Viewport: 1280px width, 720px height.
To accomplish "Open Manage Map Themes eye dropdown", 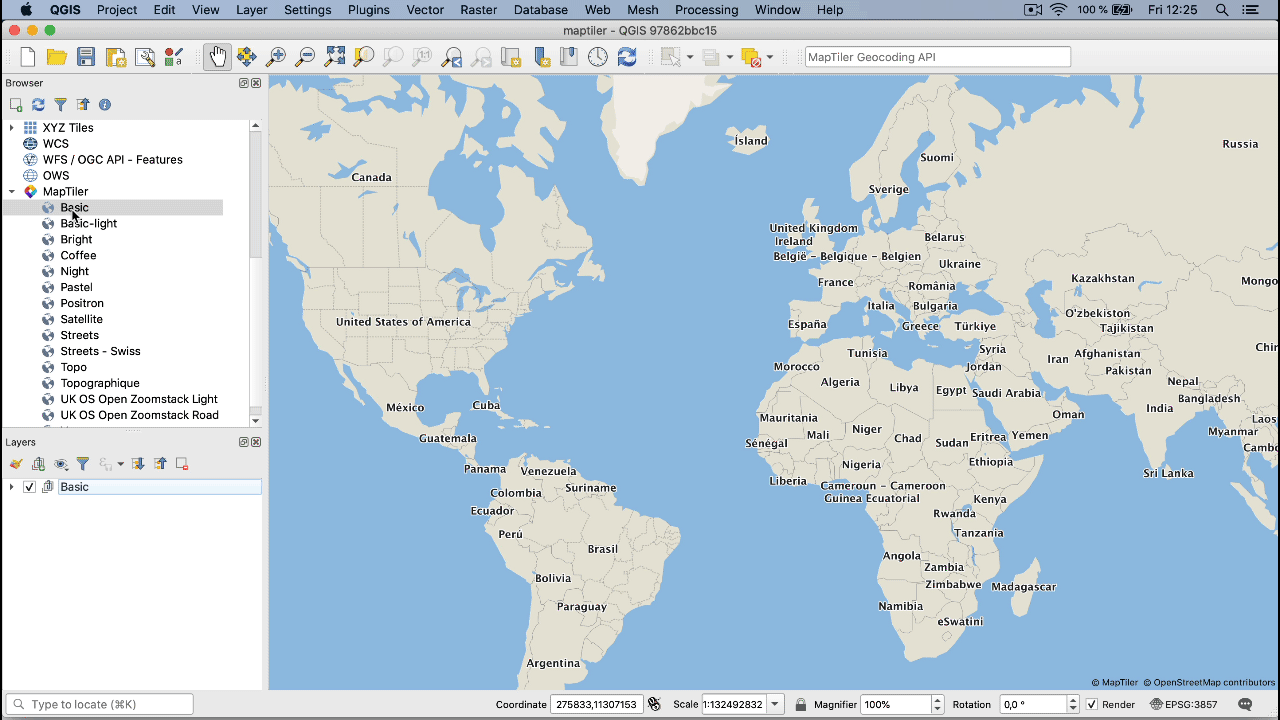I will click(x=61, y=464).
